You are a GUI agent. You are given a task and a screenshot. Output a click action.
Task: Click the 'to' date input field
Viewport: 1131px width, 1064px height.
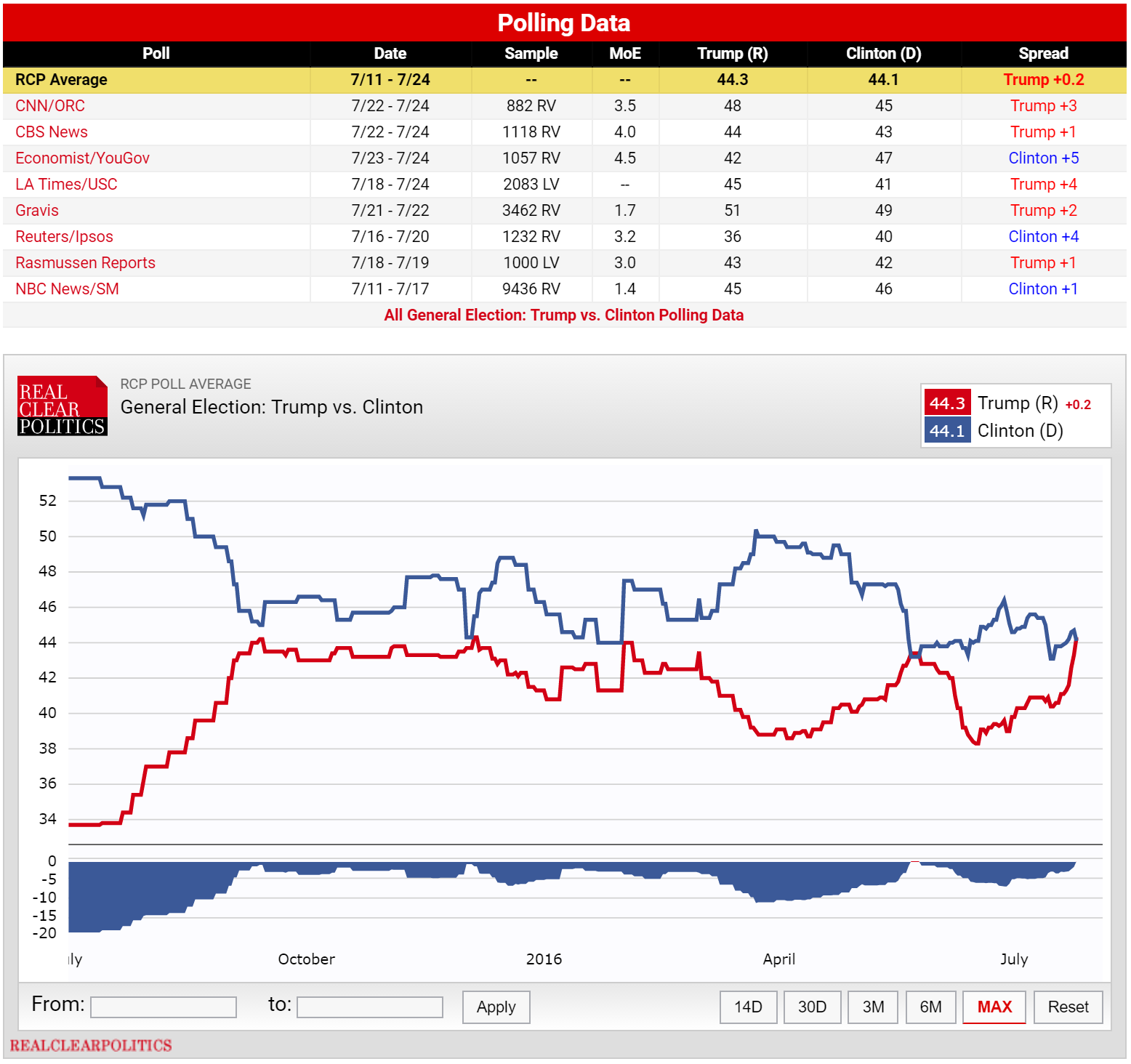370,1007
